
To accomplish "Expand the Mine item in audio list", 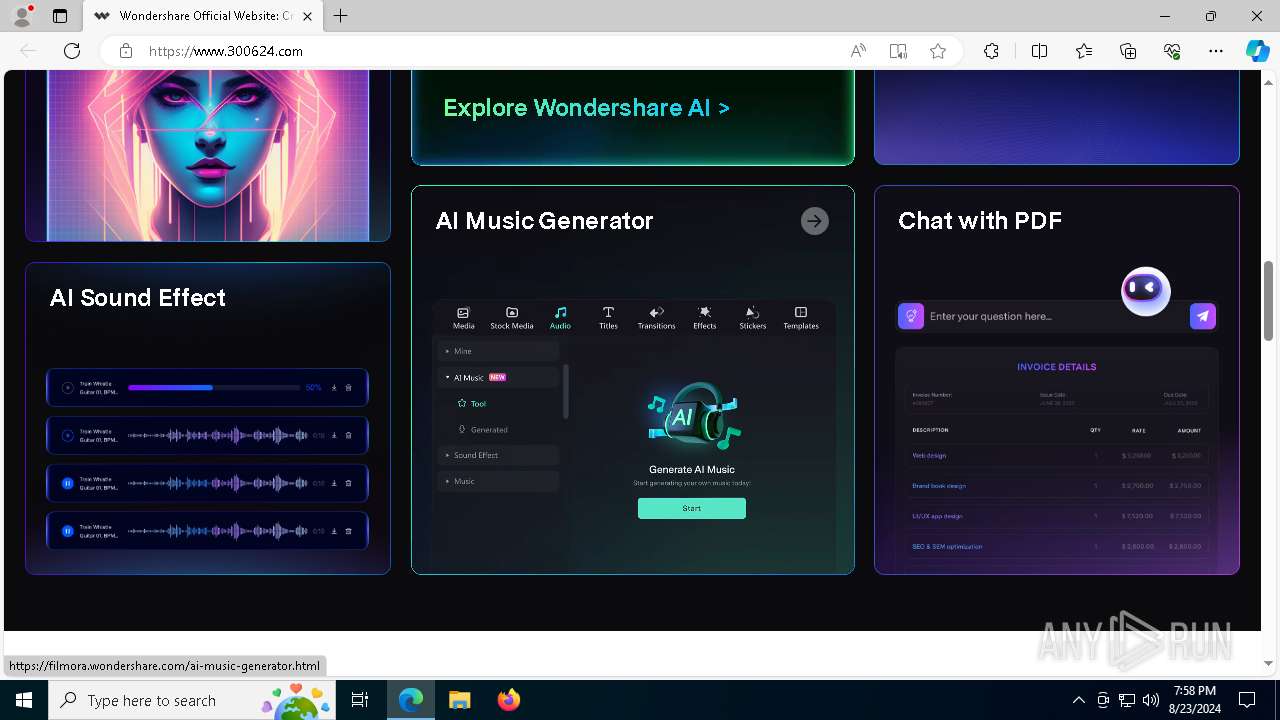I will click(x=498, y=351).
